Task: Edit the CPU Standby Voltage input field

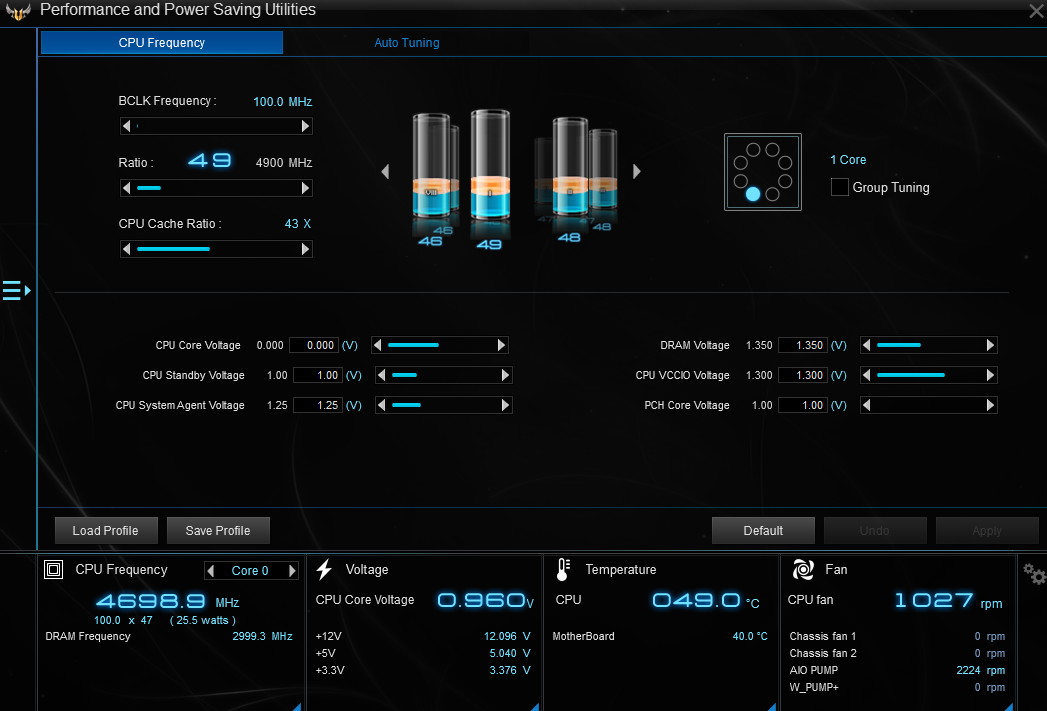Action: (x=318, y=375)
